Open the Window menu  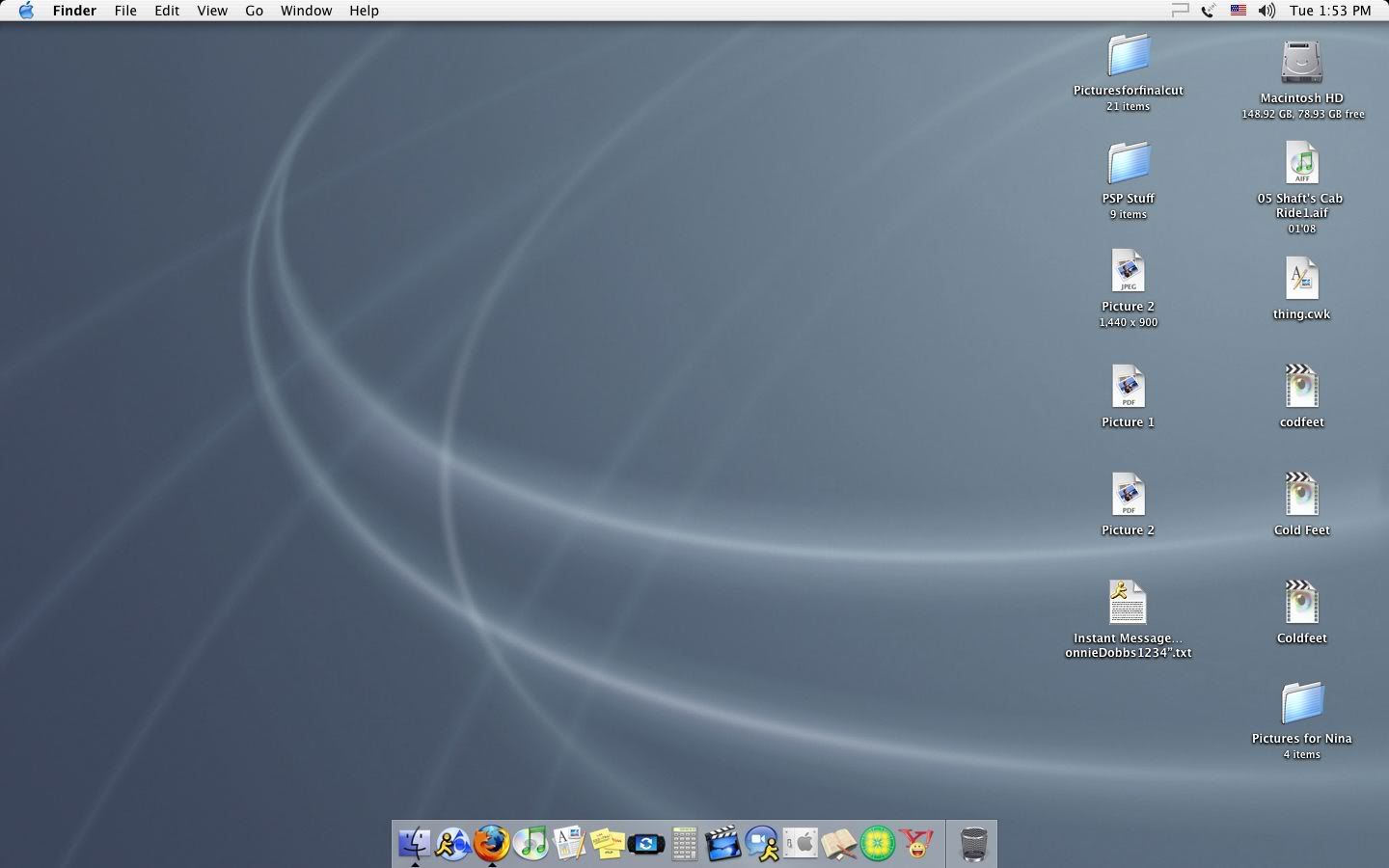pos(306,11)
